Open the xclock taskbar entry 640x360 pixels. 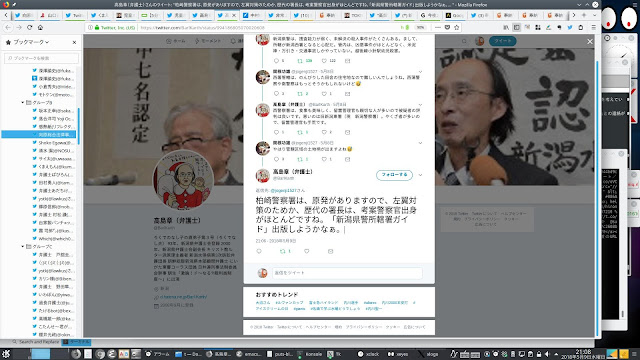(369, 354)
